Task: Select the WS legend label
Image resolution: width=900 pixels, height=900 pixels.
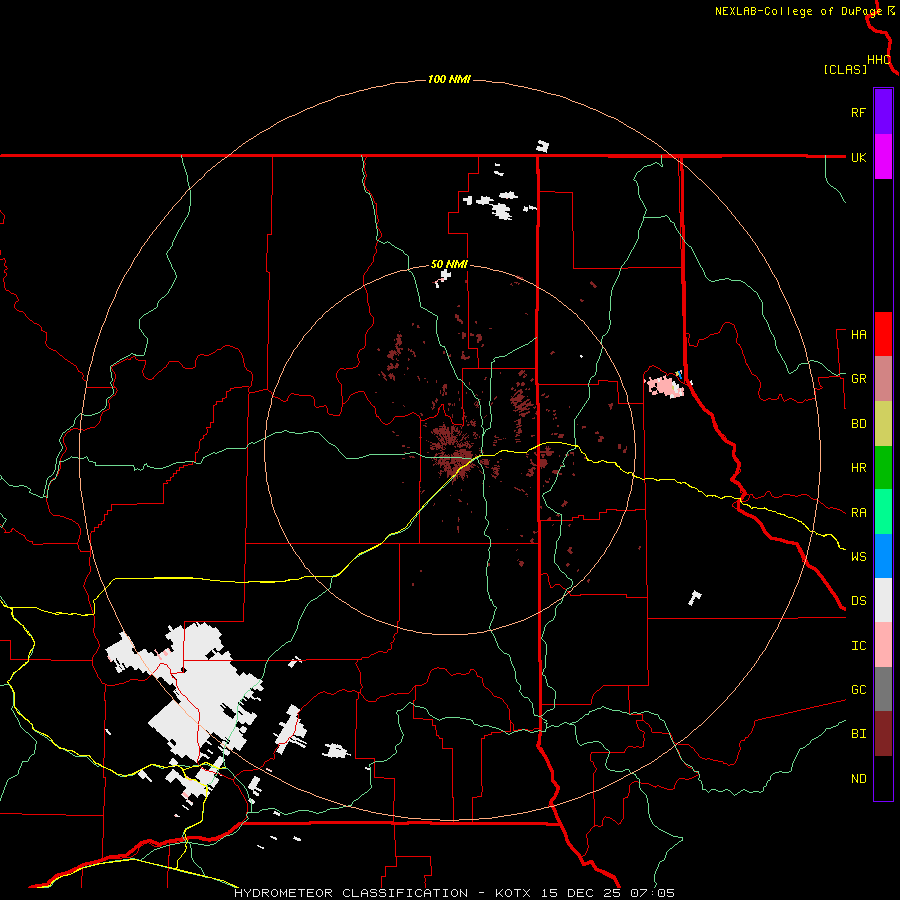Action: click(858, 557)
